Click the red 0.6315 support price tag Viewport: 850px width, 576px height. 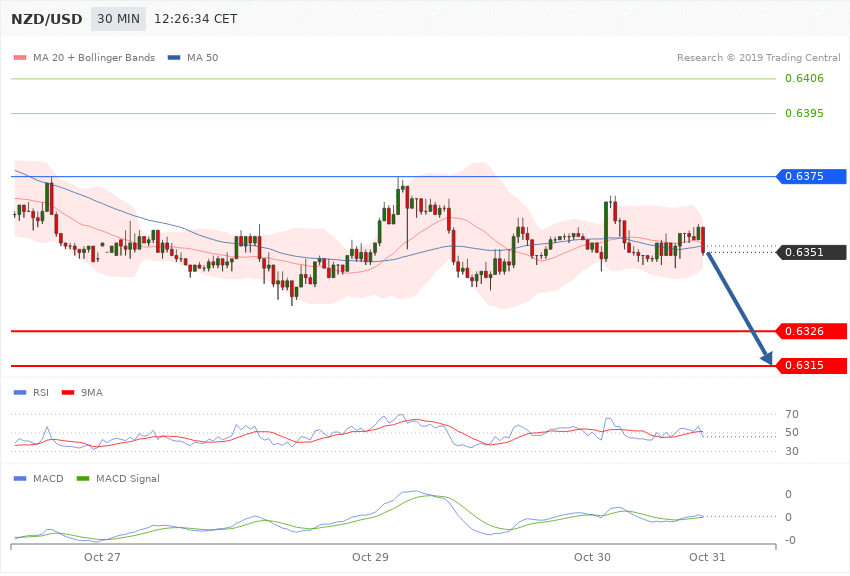(x=811, y=365)
